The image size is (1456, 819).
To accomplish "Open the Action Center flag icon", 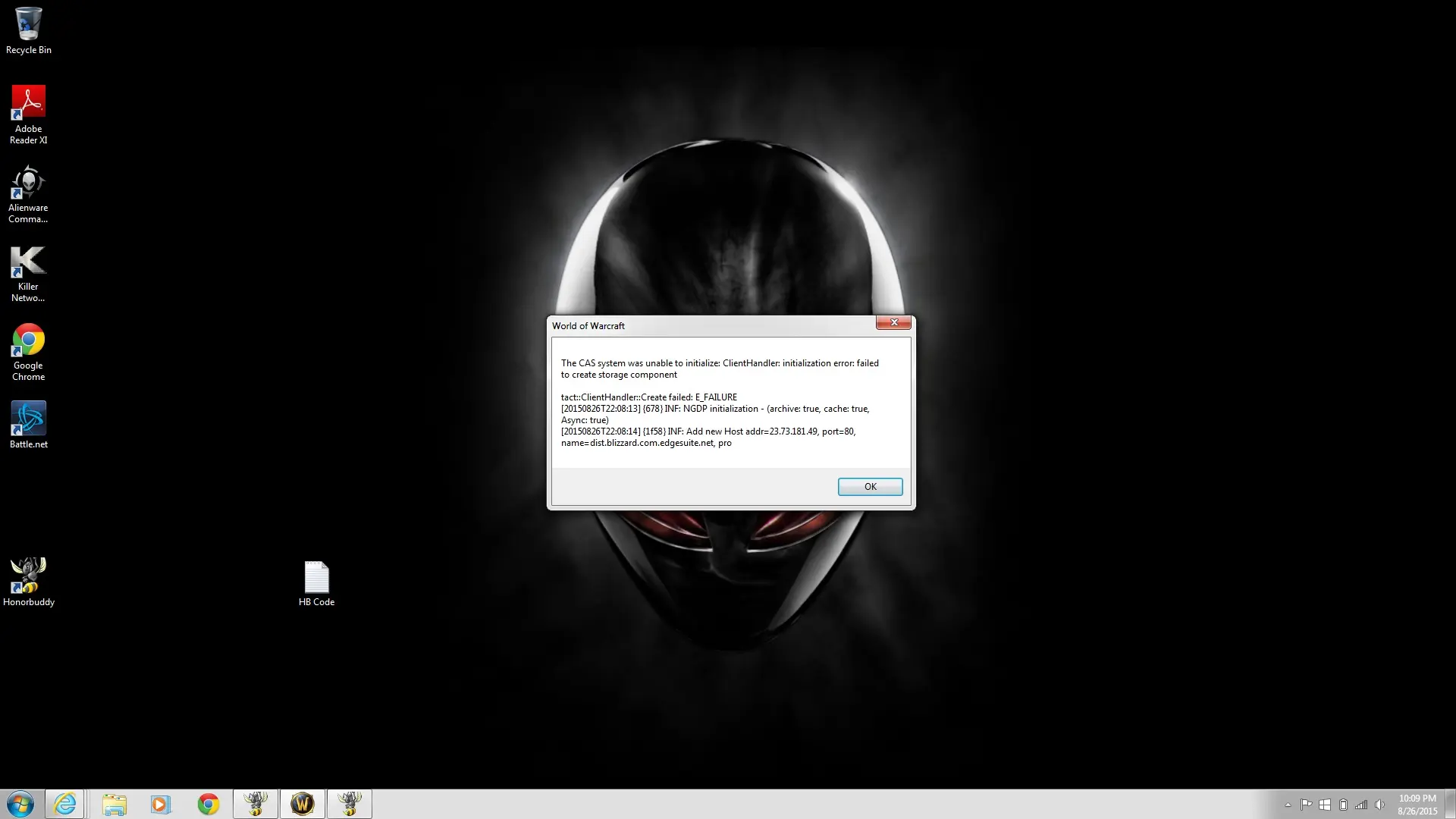I will click(x=1306, y=805).
